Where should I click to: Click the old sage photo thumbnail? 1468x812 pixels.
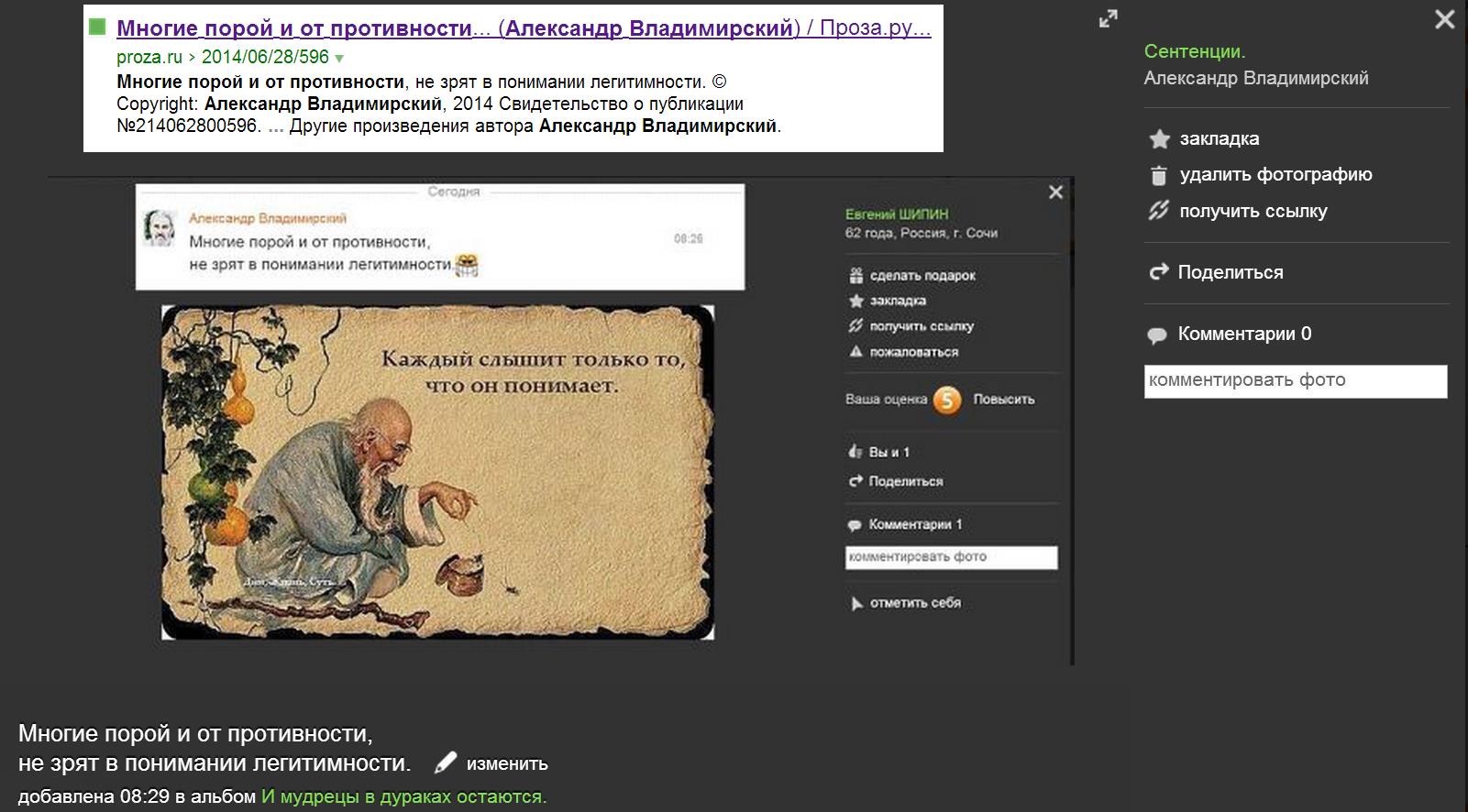[x=437, y=472]
